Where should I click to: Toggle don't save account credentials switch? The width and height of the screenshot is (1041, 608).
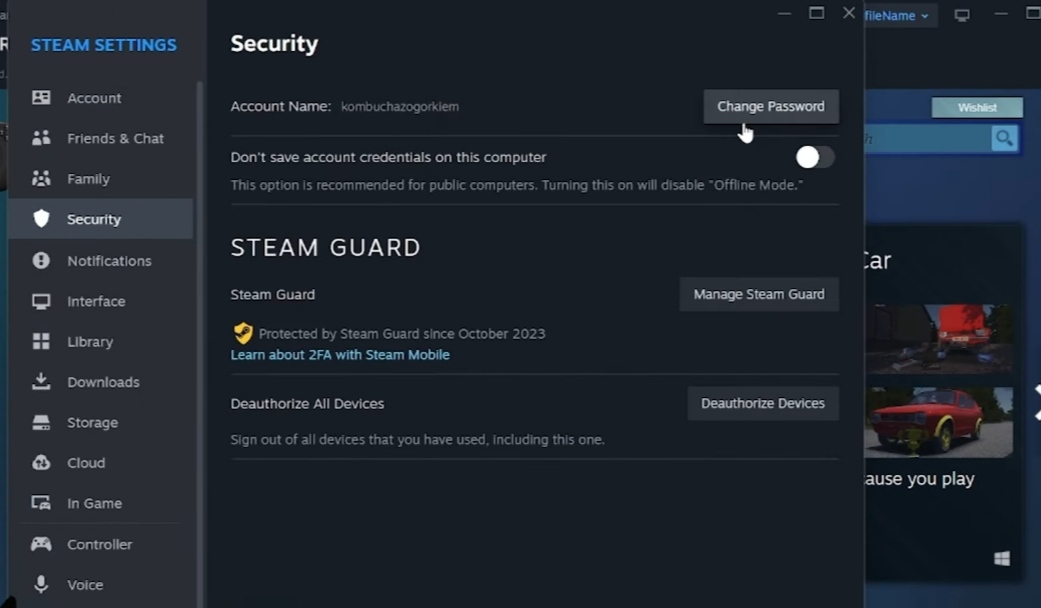tap(815, 157)
